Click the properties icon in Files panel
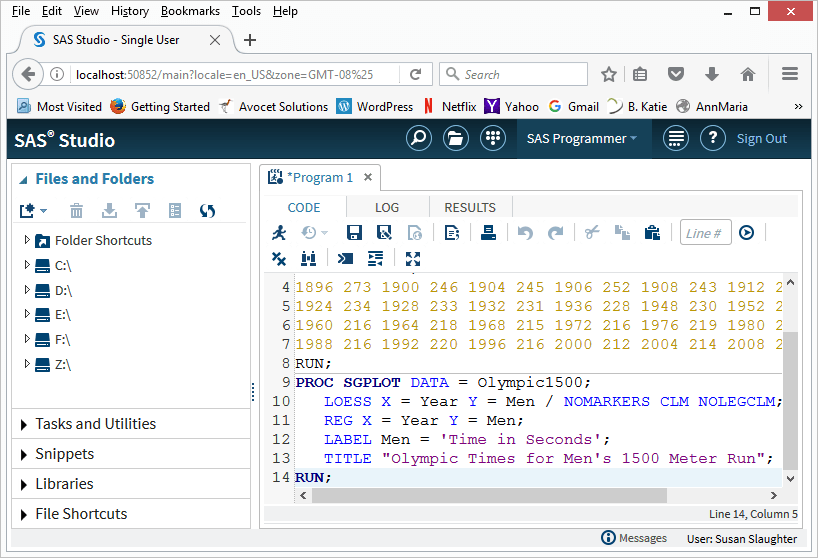Viewport: 818px width, 558px height. (x=175, y=211)
